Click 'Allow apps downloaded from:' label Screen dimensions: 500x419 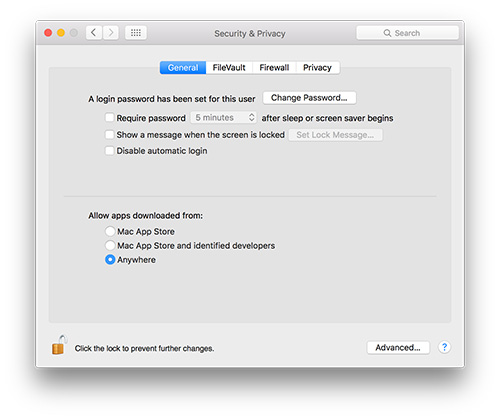coord(145,216)
